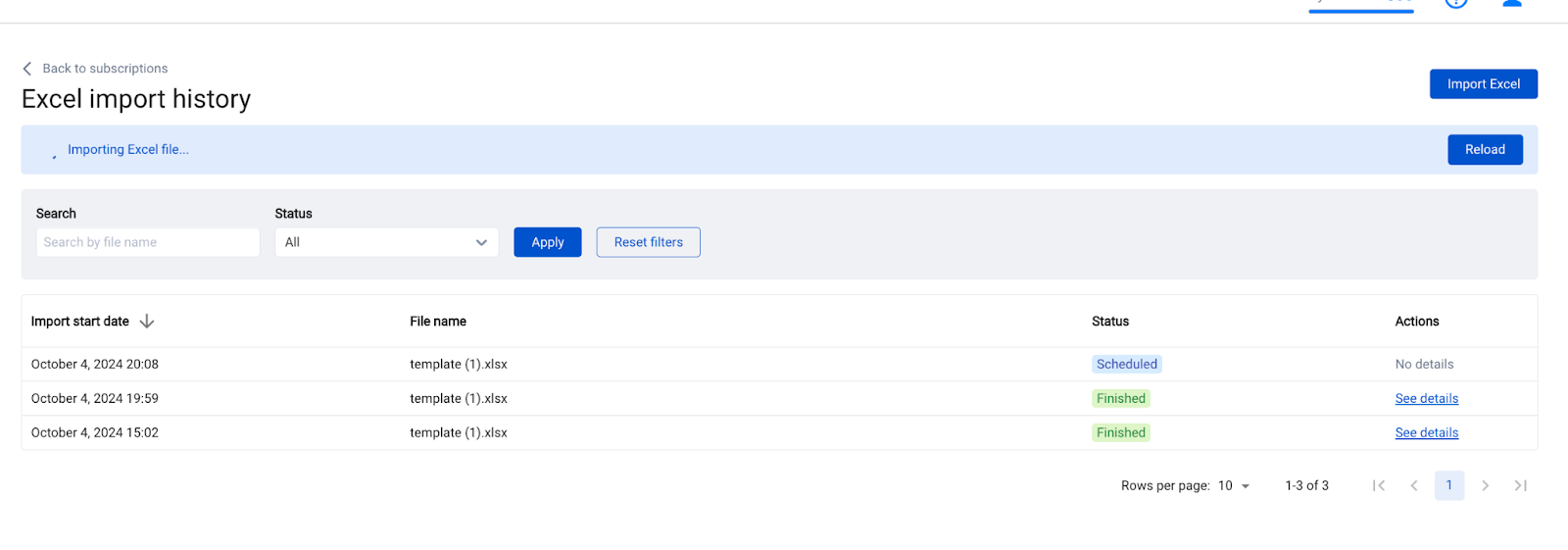Go to the first page icon
The image size is (1568, 550).
click(1379, 486)
